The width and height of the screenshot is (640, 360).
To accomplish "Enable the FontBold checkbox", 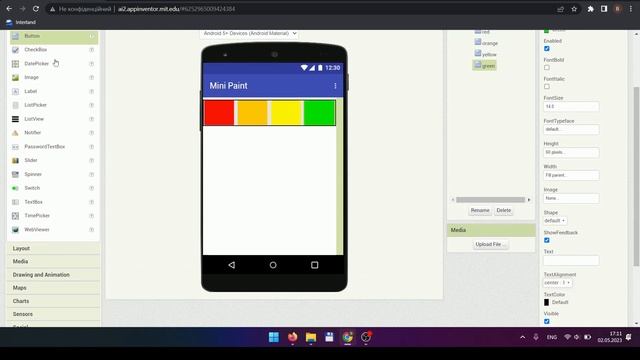I will [547, 68].
